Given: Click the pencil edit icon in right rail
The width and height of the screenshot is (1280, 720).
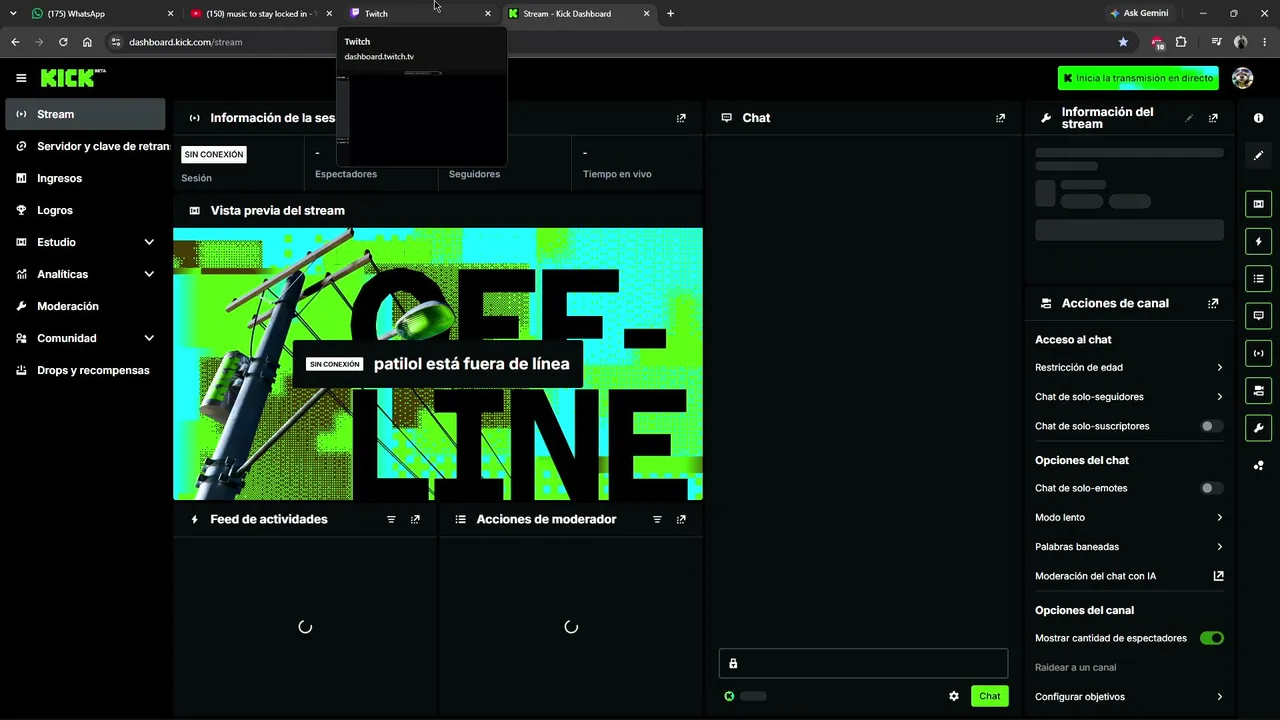Looking at the screenshot, I should (x=1258, y=155).
